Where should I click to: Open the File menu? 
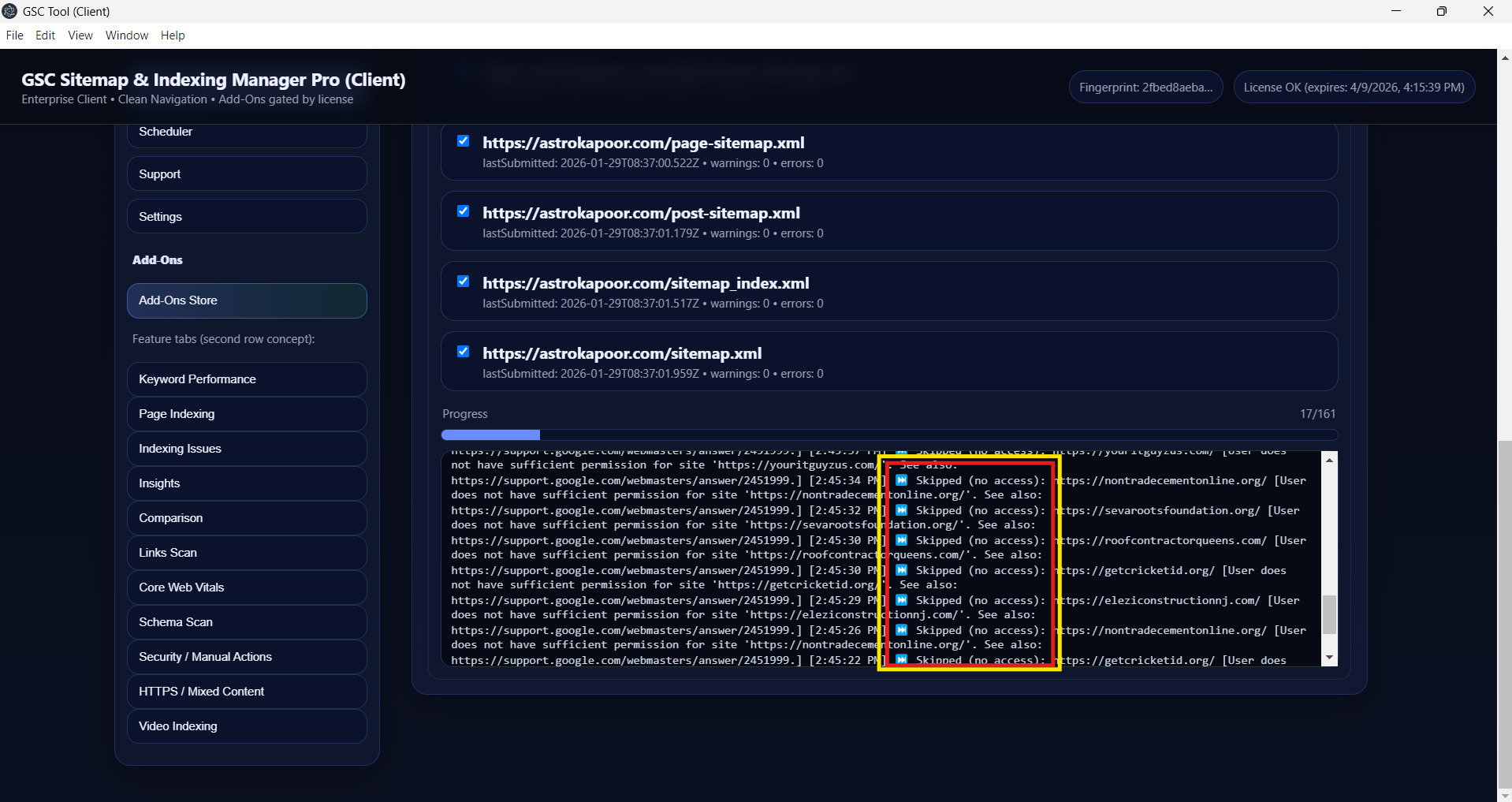pyautogui.click(x=14, y=35)
